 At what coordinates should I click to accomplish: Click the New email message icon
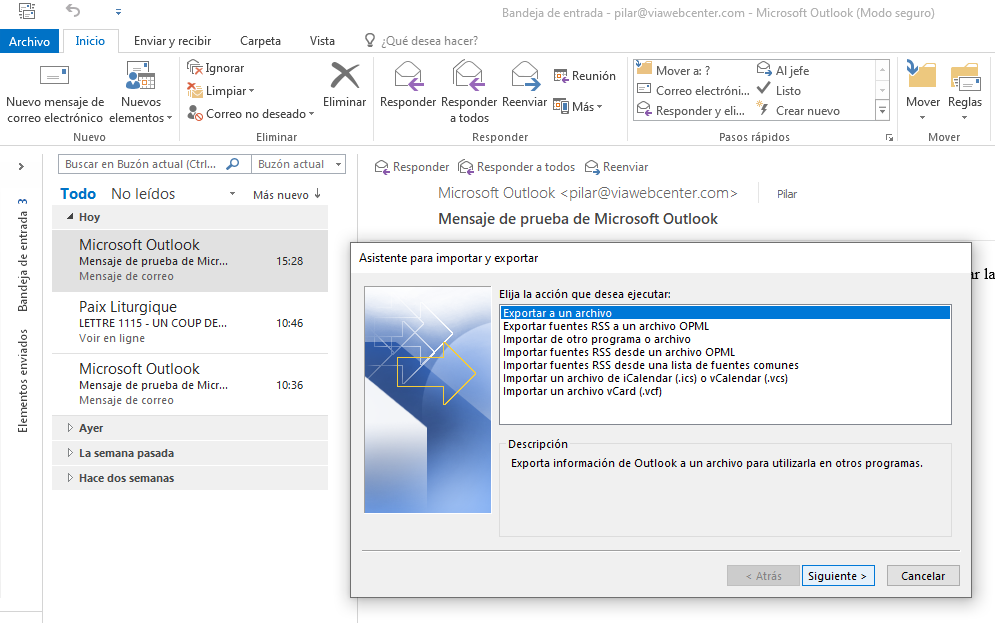pos(54,75)
